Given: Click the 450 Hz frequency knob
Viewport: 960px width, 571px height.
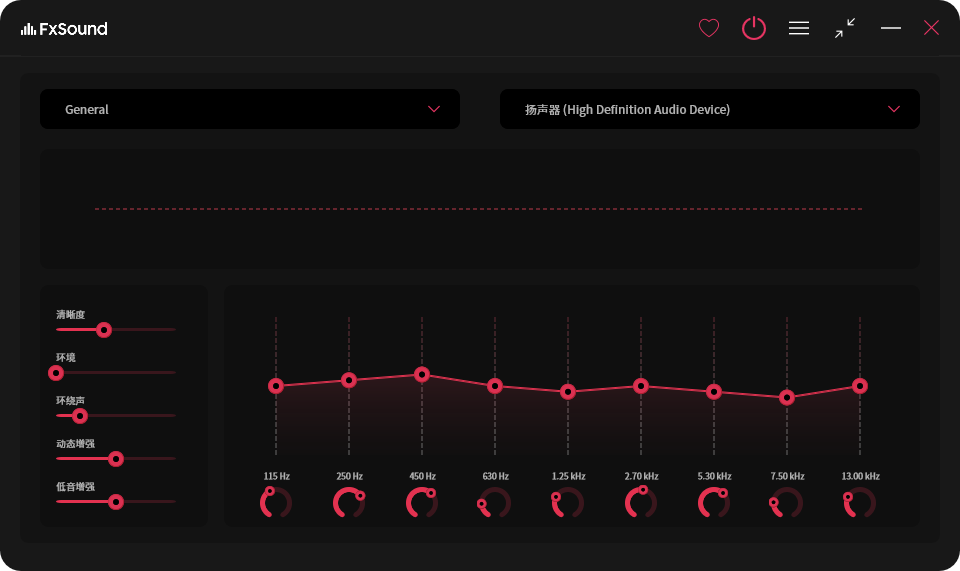Looking at the screenshot, I should pyautogui.click(x=422, y=502).
